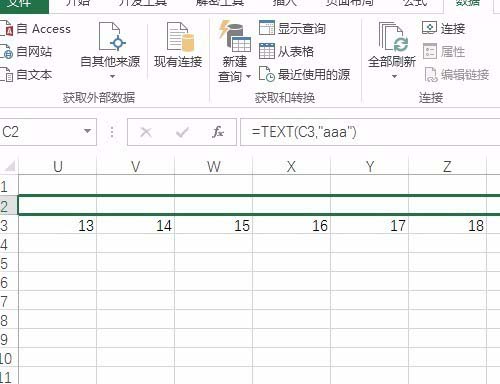500x384 pixels.
Task: Click 编辑链接 edit links
Action: coord(457,74)
